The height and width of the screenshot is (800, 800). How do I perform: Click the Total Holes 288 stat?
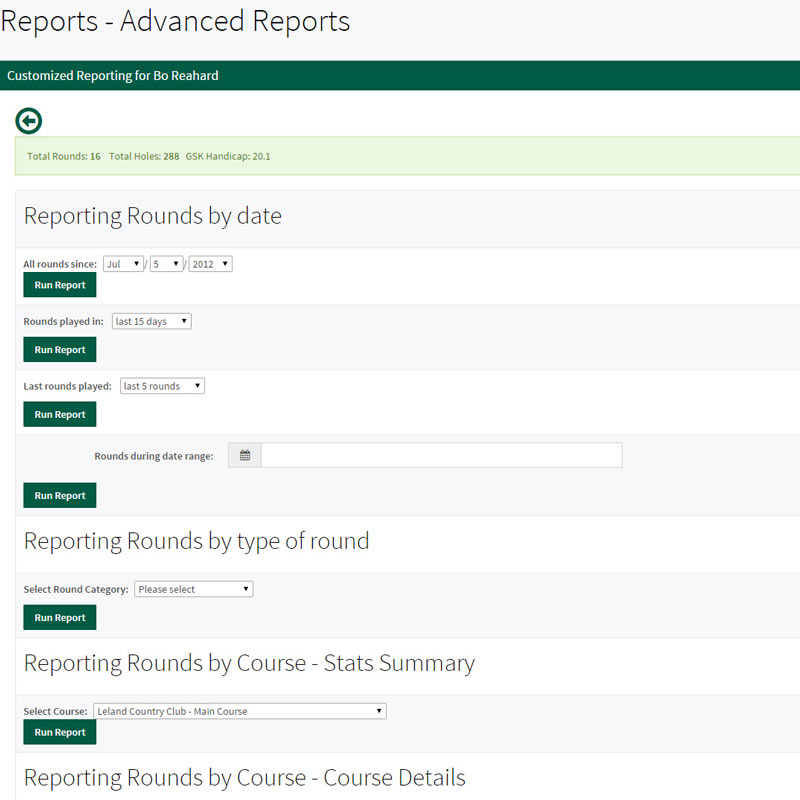[144, 157]
